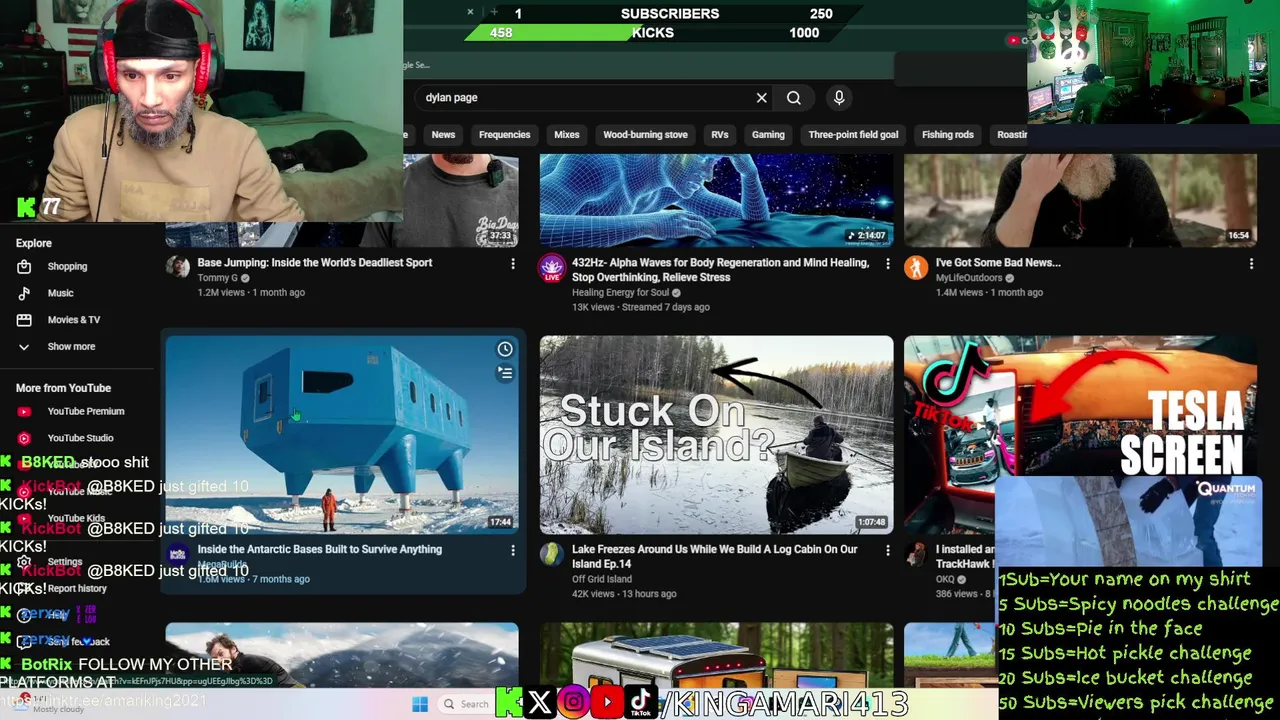Viewport: 1280px width, 720px height.
Task: Play the blue wireframe 432Hz thumbnail
Action: click(716, 200)
